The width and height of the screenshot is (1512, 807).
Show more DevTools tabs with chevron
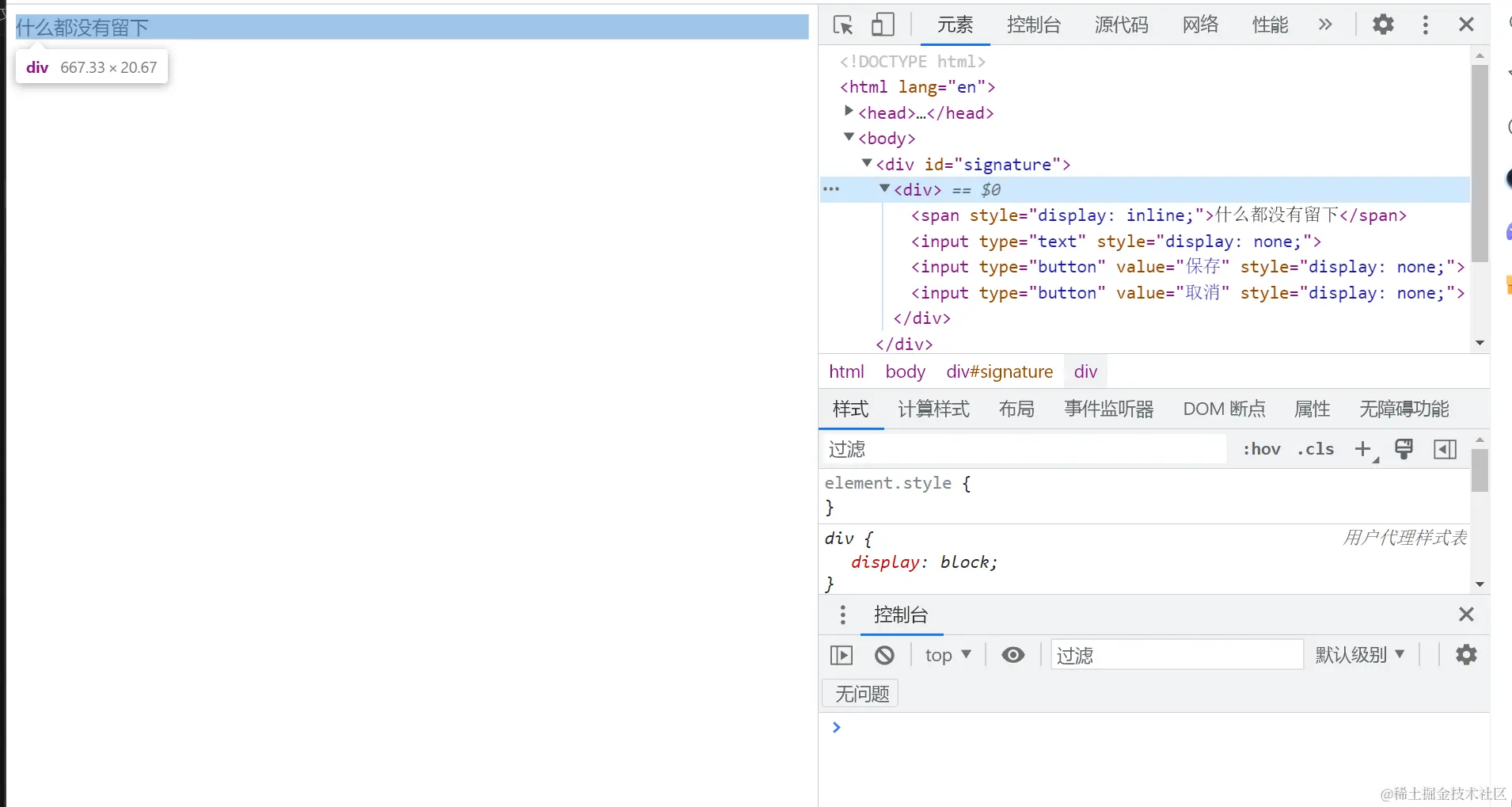click(1325, 25)
